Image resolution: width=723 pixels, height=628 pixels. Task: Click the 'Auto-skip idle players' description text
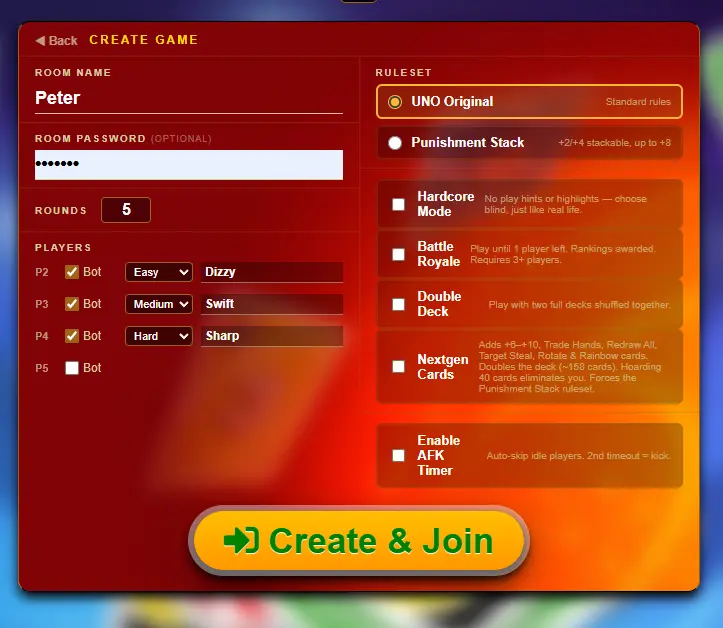[579, 456]
